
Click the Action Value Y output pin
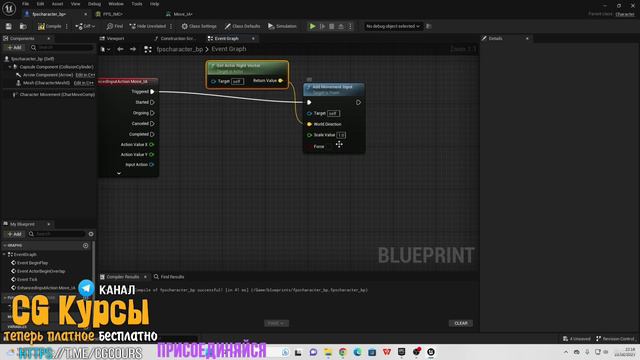pos(152,154)
